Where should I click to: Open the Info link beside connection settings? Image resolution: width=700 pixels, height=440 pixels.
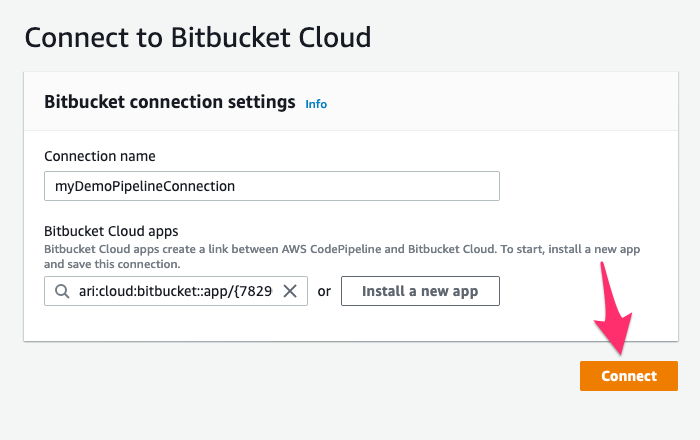pyautogui.click(x=316, y=104)
